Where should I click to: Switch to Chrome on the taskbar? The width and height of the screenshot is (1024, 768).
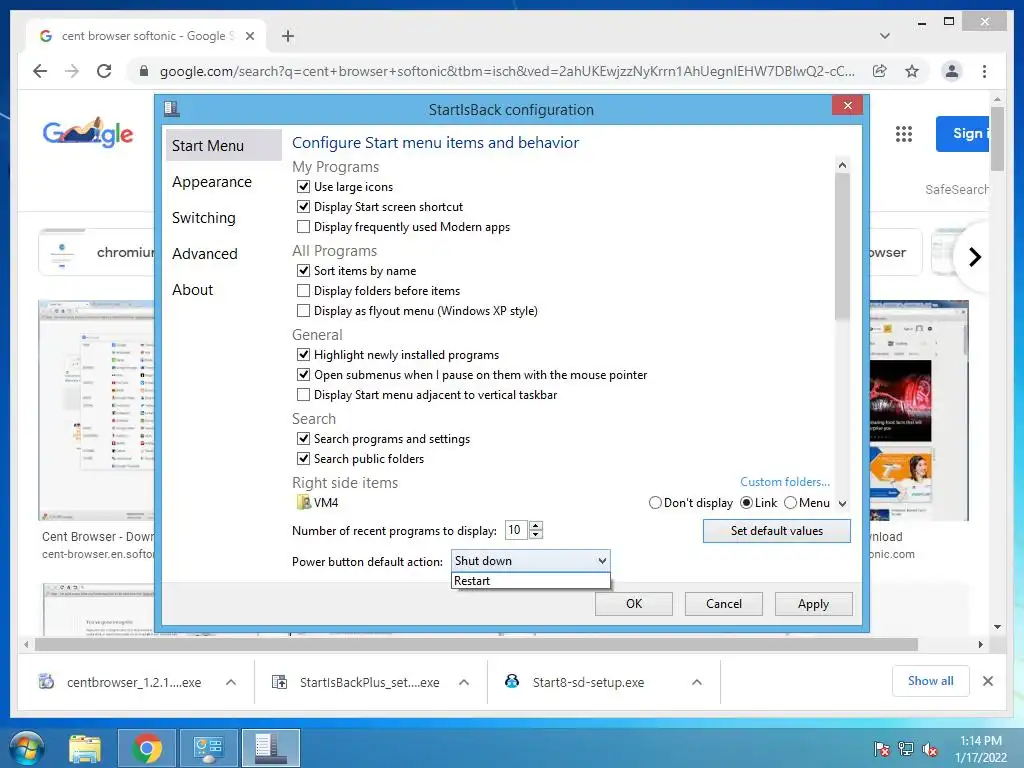pyautogui.click(x=147, y=748)
